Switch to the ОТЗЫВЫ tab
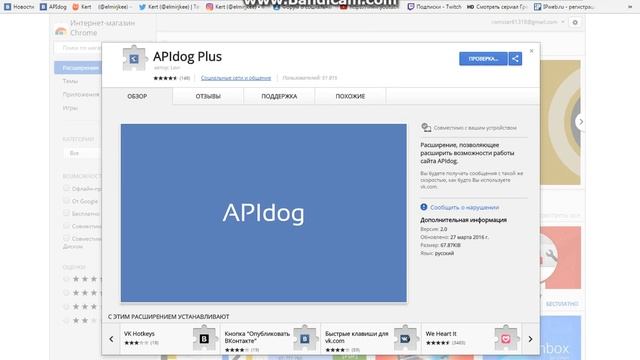This screenshot has width=640, height=360. click(208, 96)
